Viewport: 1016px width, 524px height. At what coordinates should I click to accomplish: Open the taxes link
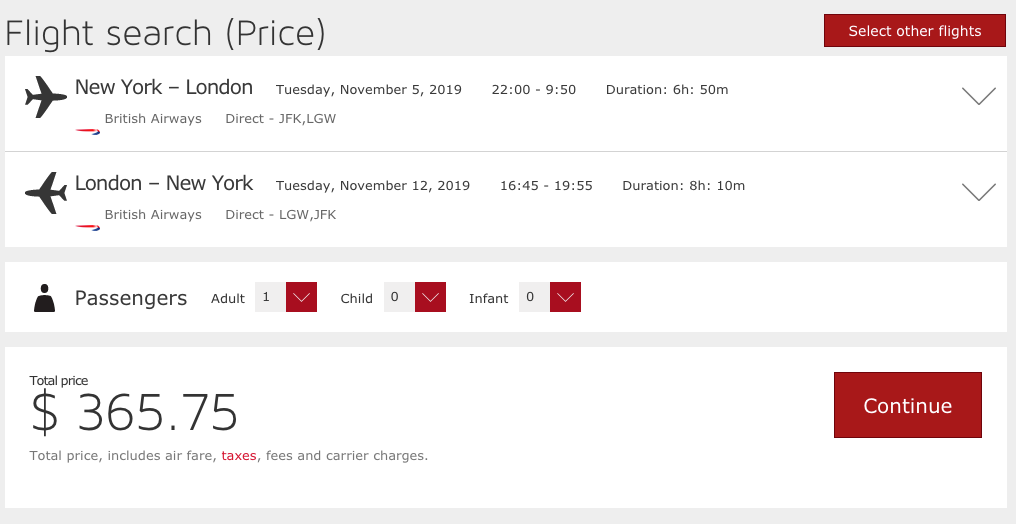tap(239, 456)
